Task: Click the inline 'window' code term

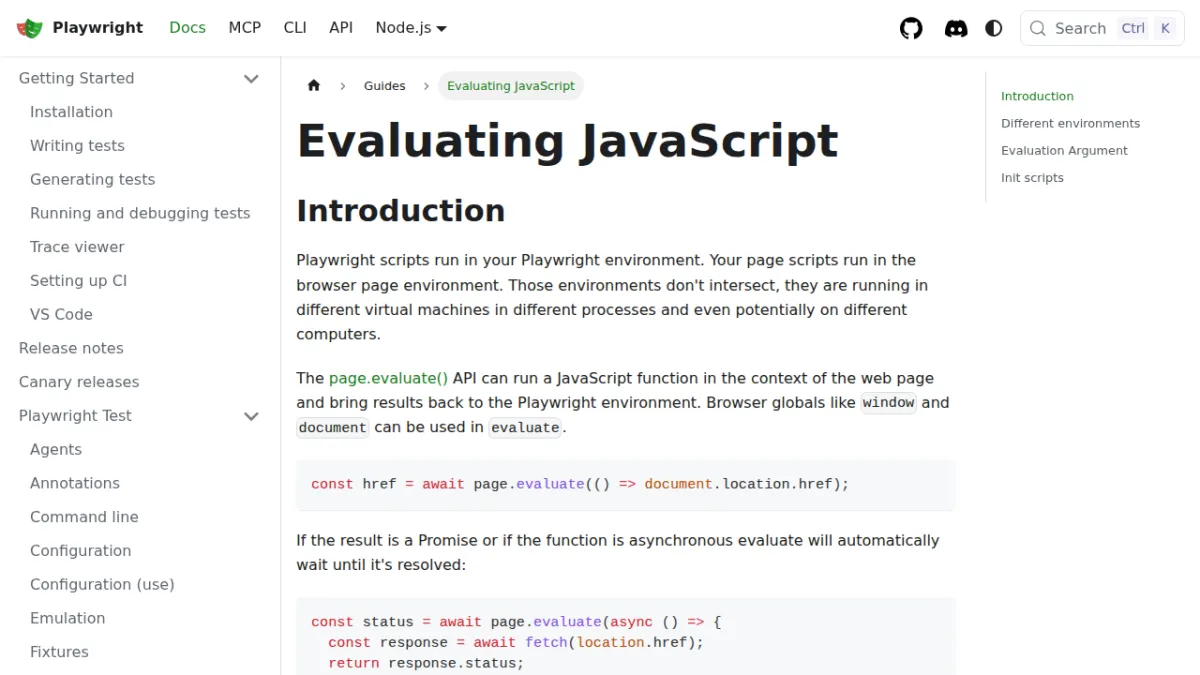Action: point(889,403)
